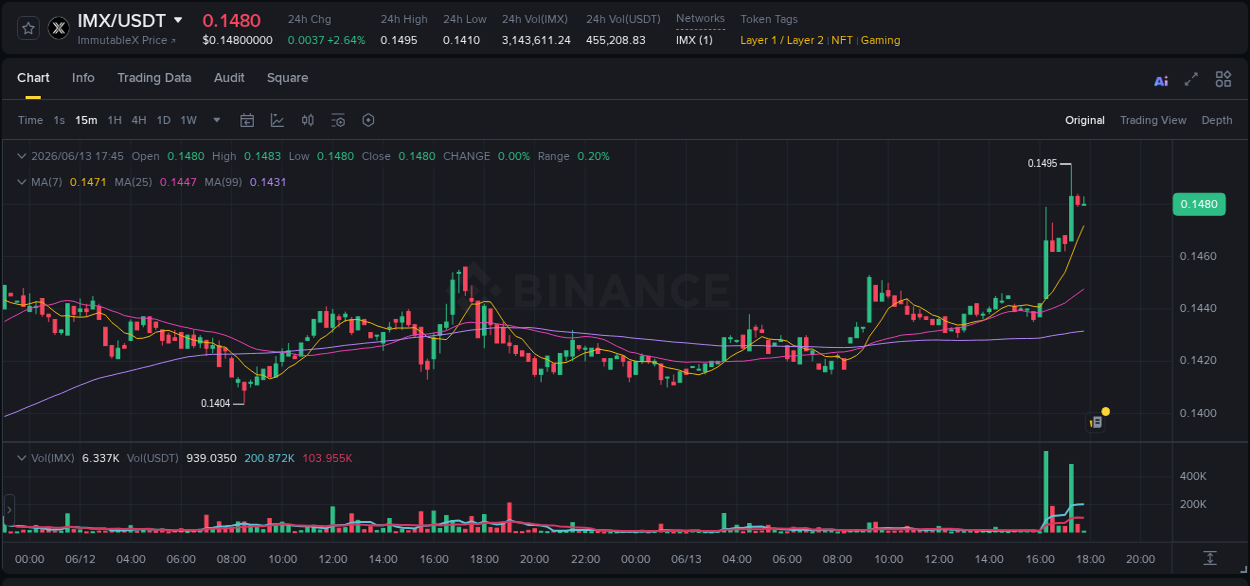The width and height of the screenshot is (1250, 586).
Task: Collapse the OHLC data row chevron
Action: coord(23,156)
